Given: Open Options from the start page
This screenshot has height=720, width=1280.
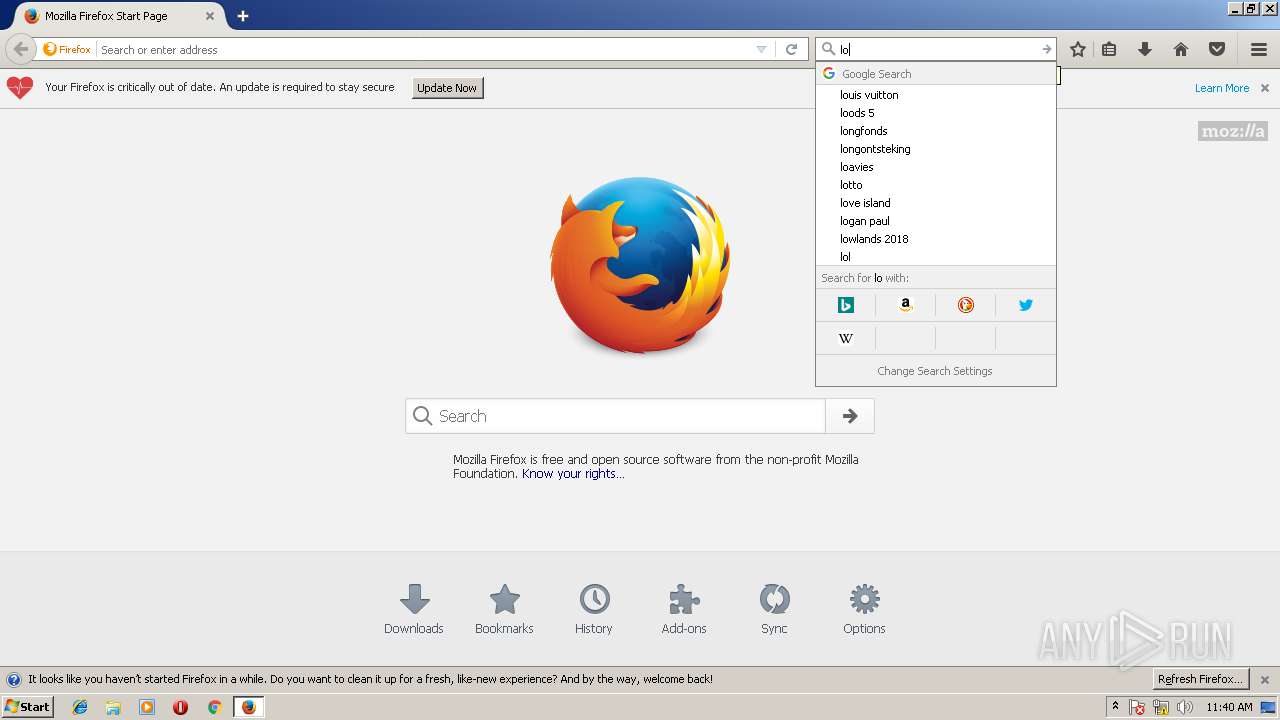Looking at the screenshot, I should click(864, 609).
